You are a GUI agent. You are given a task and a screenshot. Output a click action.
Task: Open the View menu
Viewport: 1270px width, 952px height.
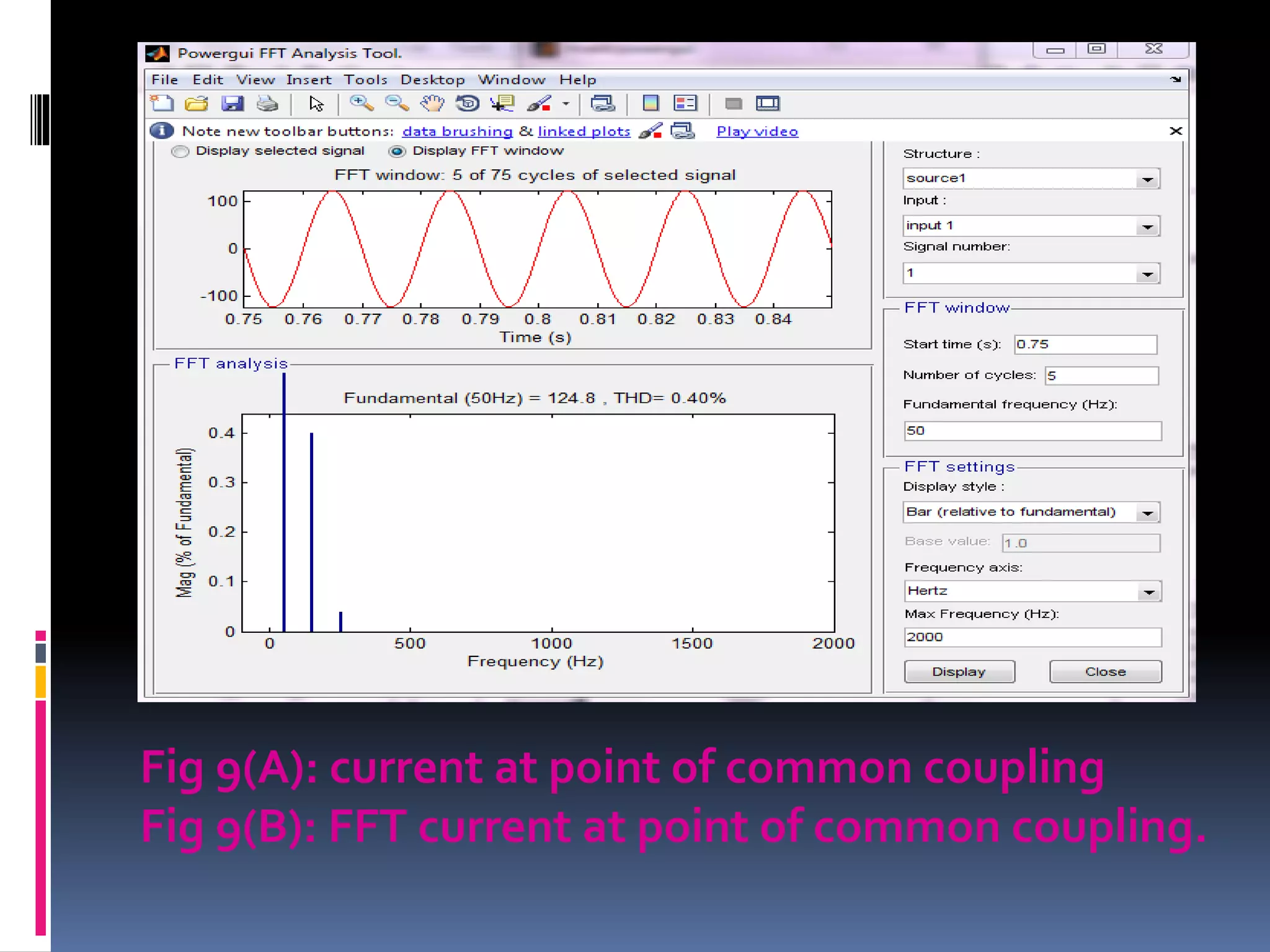[255, 80]
